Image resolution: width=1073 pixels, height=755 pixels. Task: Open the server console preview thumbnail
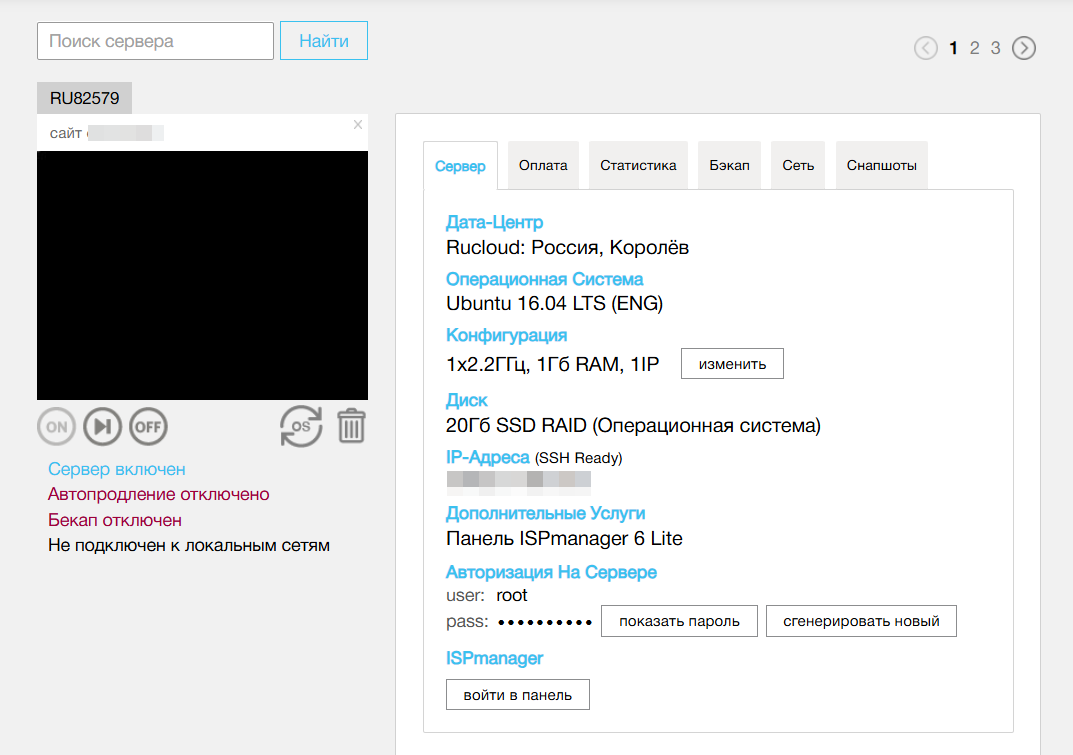[202, 275]
